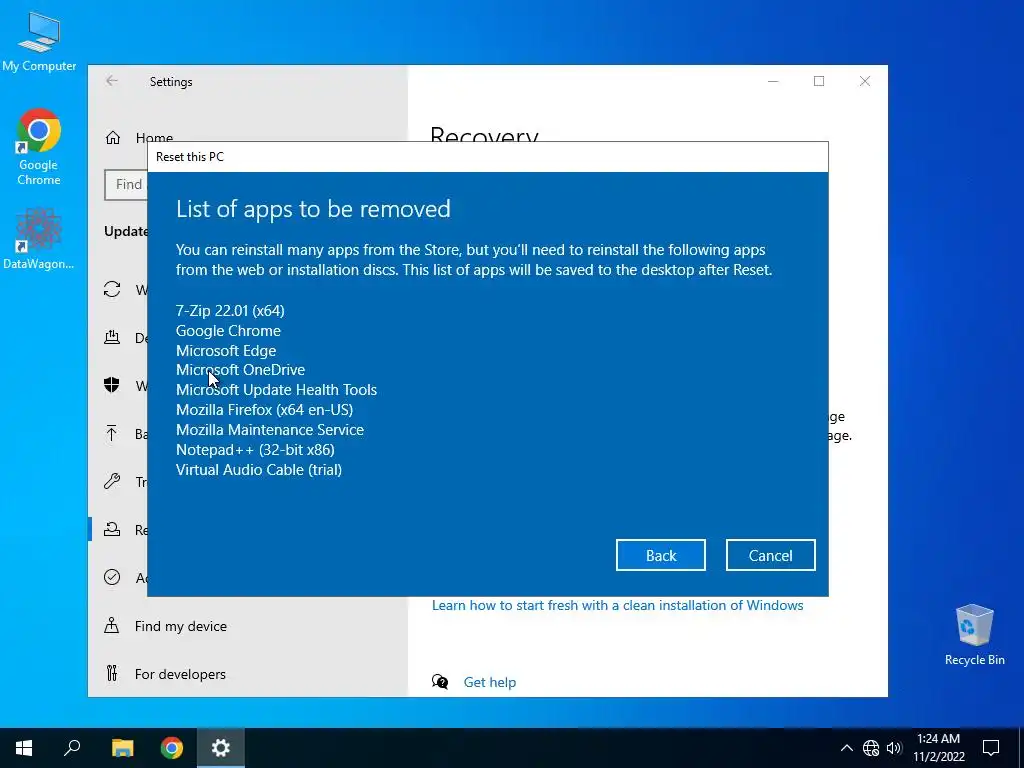Click the For developers tools icon
This screenshot has height=768, width=1024.
click(112, 673)
